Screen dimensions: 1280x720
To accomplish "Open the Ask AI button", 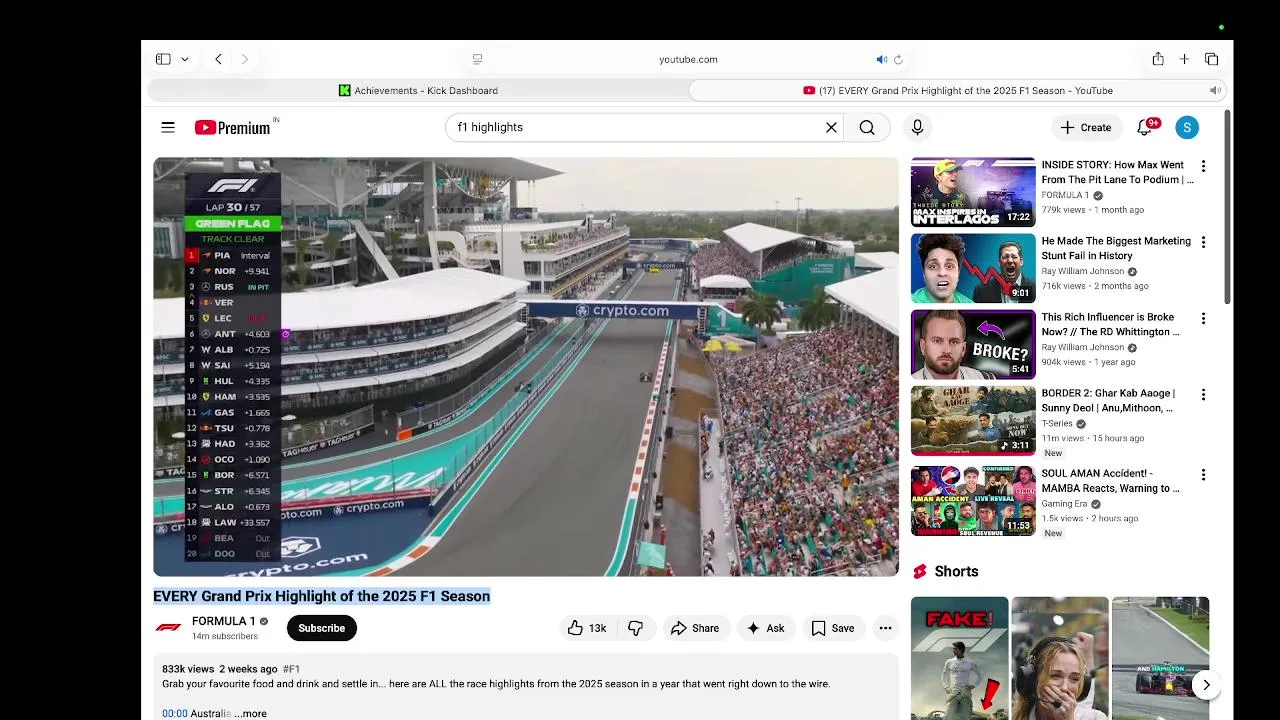I will (766, 628).
